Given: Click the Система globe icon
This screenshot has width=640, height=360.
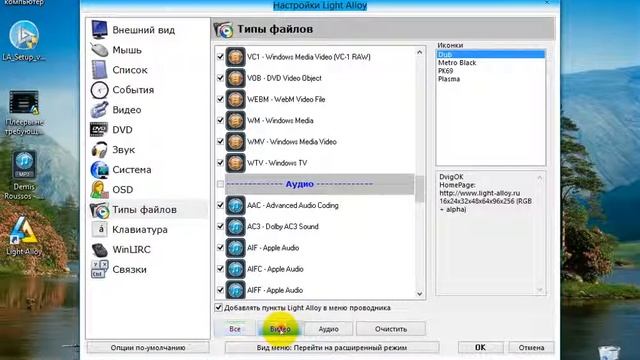Looking at the screenshot, I should 99,170.
